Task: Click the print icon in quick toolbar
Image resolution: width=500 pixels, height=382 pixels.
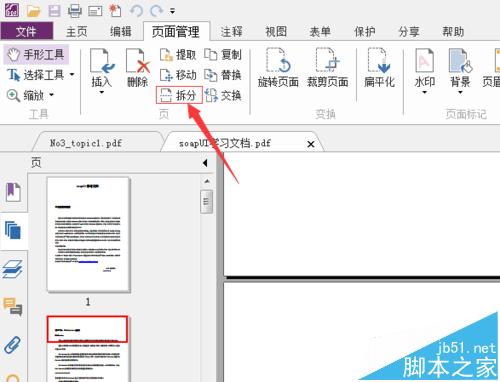Action: coord(75,11)
